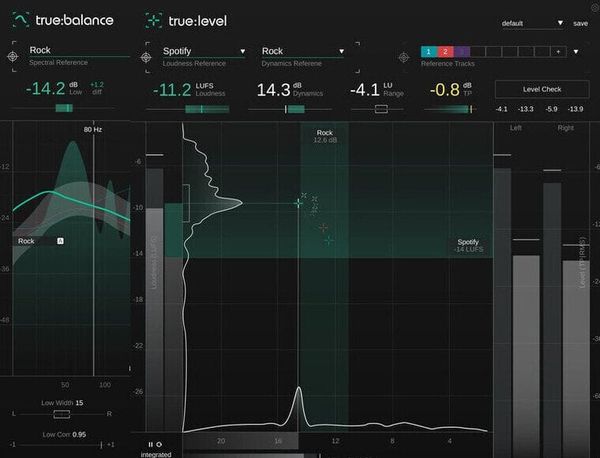Click the save preset button
Viewport: 600px width, 458px height.
pyautogui.click(x=580, y=23)
